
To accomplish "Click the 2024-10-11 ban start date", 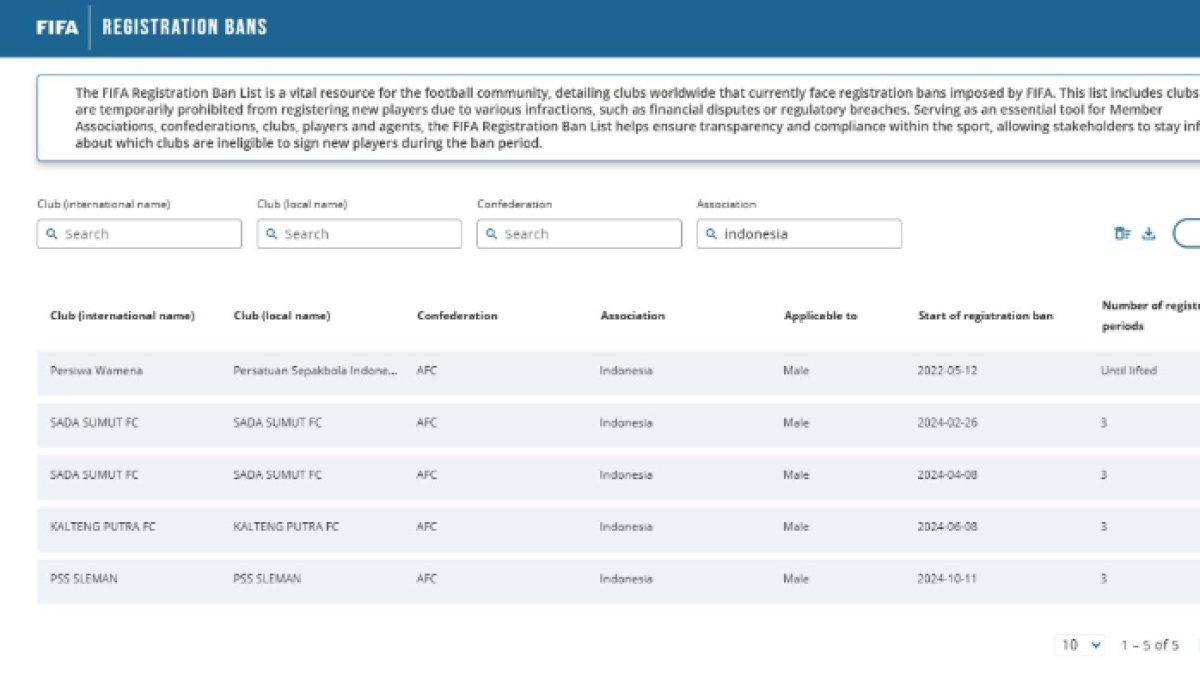I will (x=947, y=579).
